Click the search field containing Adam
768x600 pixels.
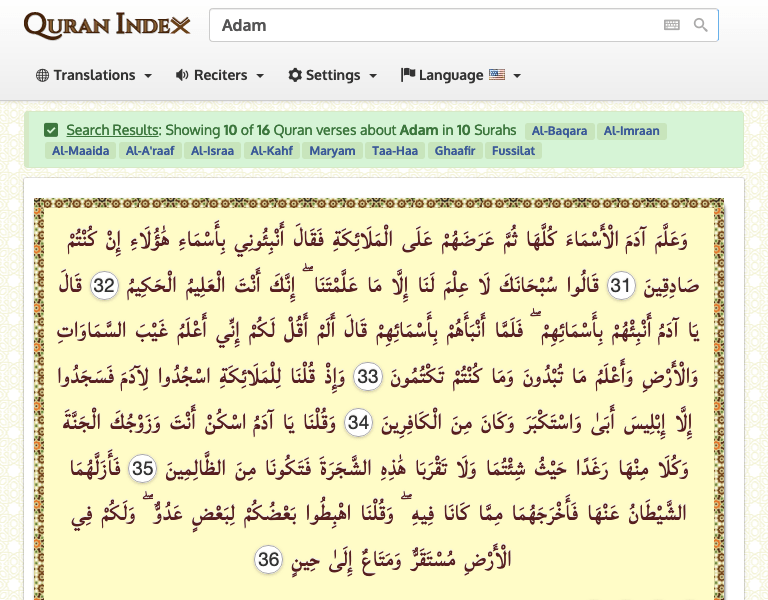click(435, 25)
